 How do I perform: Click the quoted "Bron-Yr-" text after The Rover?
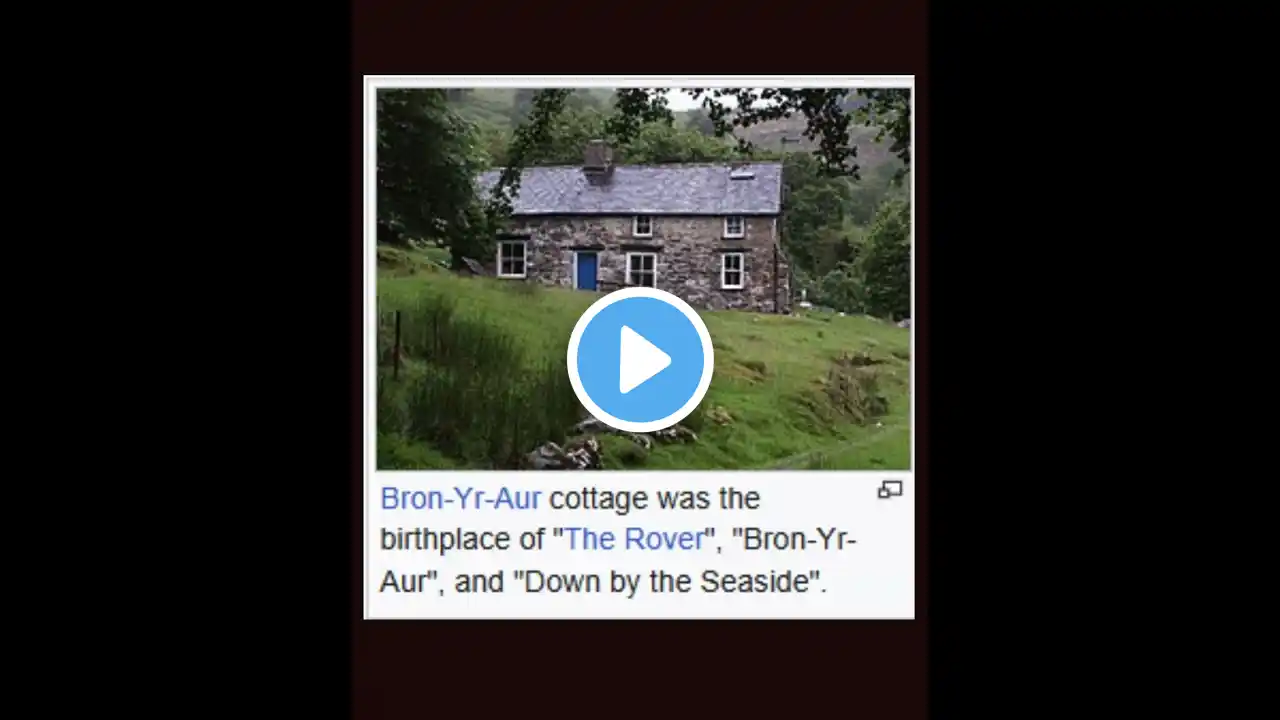[794, 539]
